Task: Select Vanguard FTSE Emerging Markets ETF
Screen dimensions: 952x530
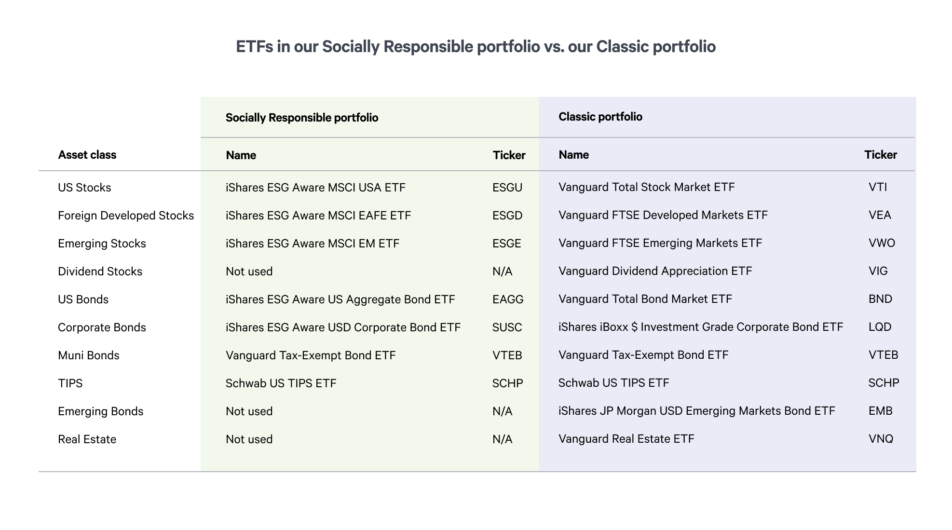Action: [x=660, y=243]
